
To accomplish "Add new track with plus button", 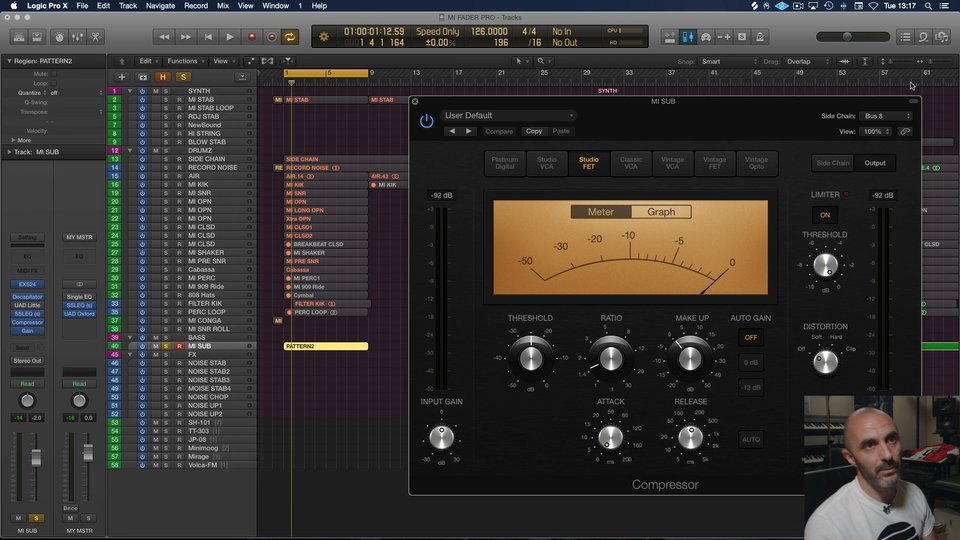I will pyautogui.click(x=121, y=77).
